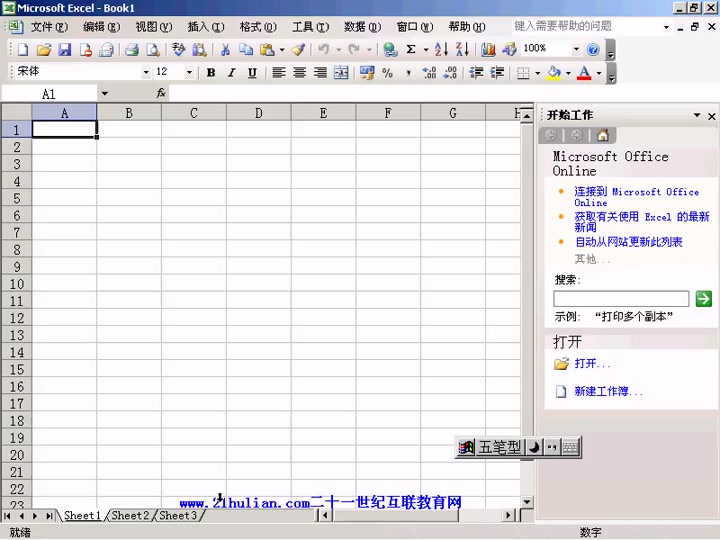
Task: Click 连接到 Microsoft Office Online link
Action: (636, 197)
